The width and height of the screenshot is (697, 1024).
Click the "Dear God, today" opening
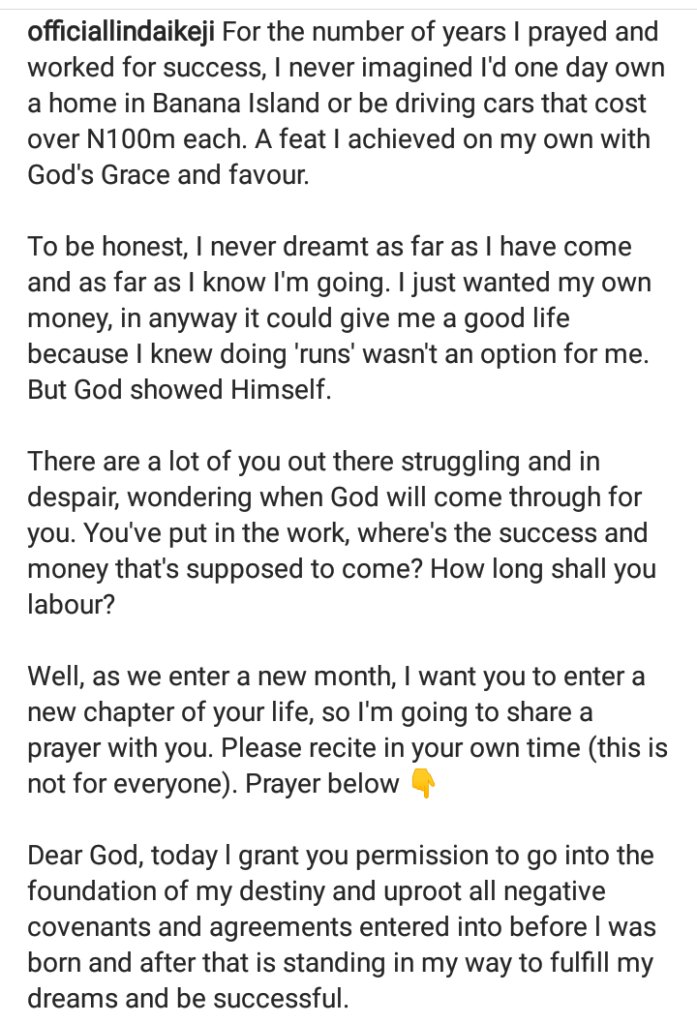coord(122,856)
